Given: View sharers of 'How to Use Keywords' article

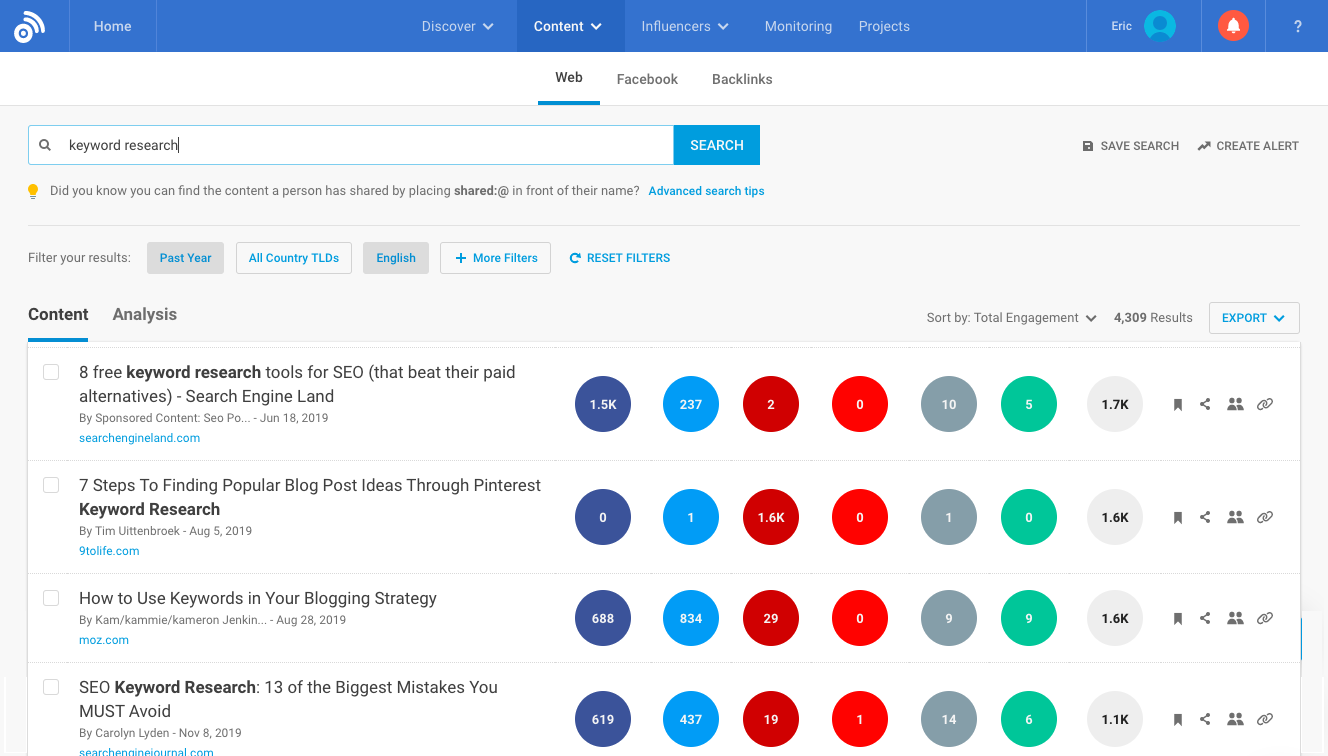Looking at the screenshot, I should click(1235, 619).
